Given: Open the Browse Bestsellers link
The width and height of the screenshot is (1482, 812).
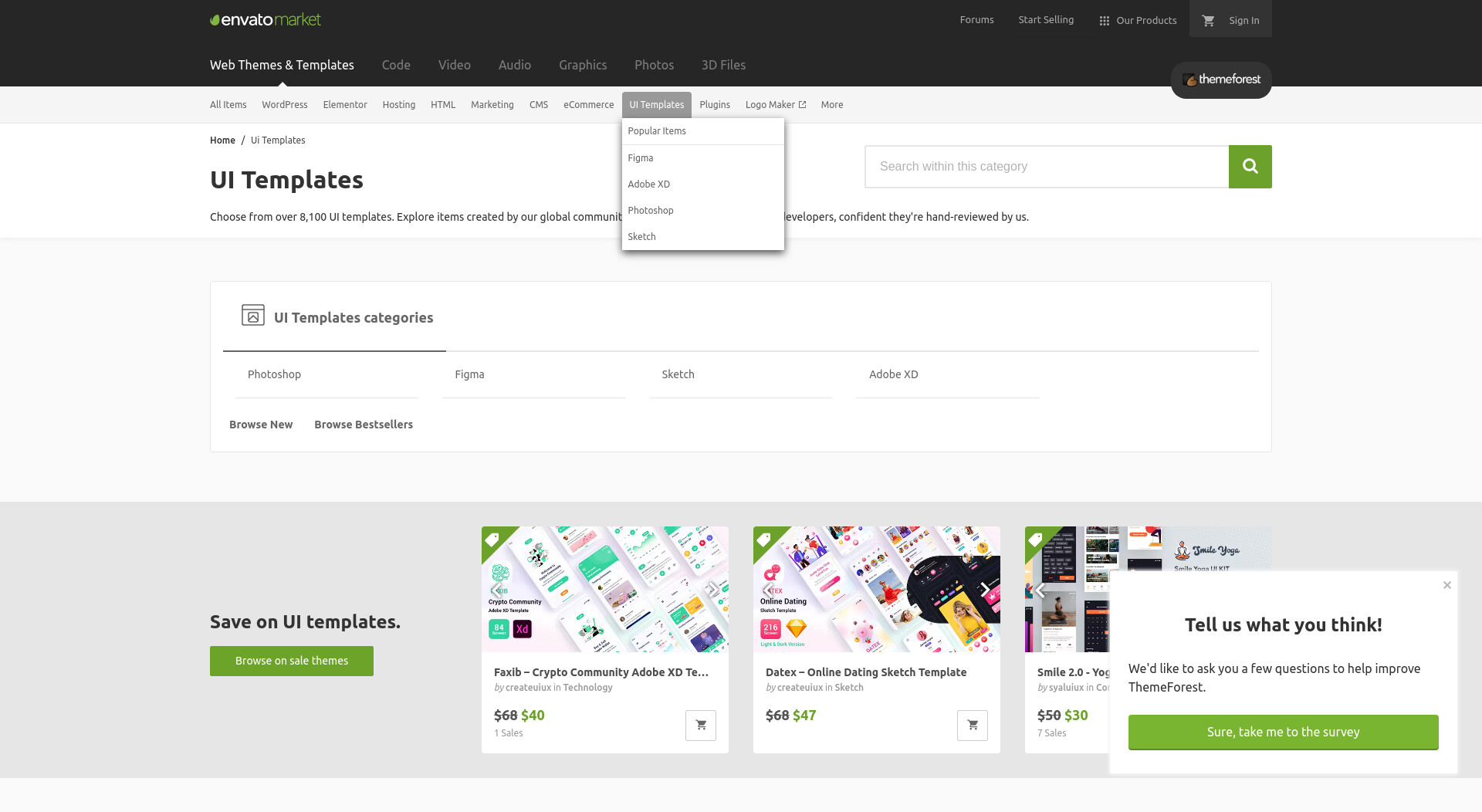Looking at the screenshot, I should [364, 425].
